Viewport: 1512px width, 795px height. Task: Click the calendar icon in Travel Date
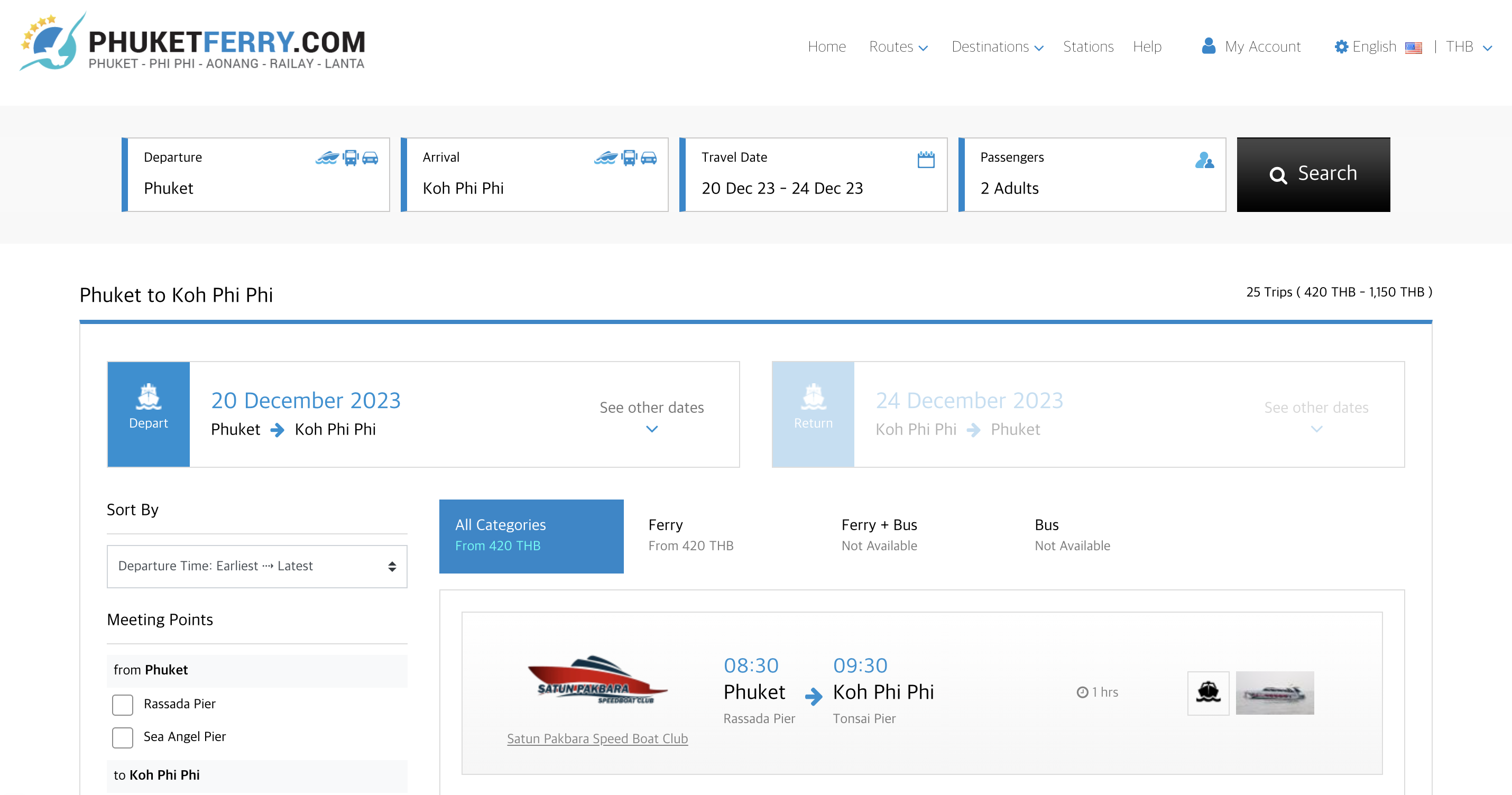tap(926, 159)
